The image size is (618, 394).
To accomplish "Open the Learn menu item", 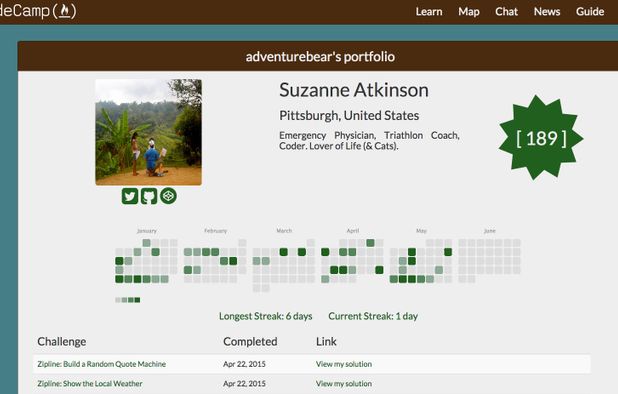I will point(429,12).
